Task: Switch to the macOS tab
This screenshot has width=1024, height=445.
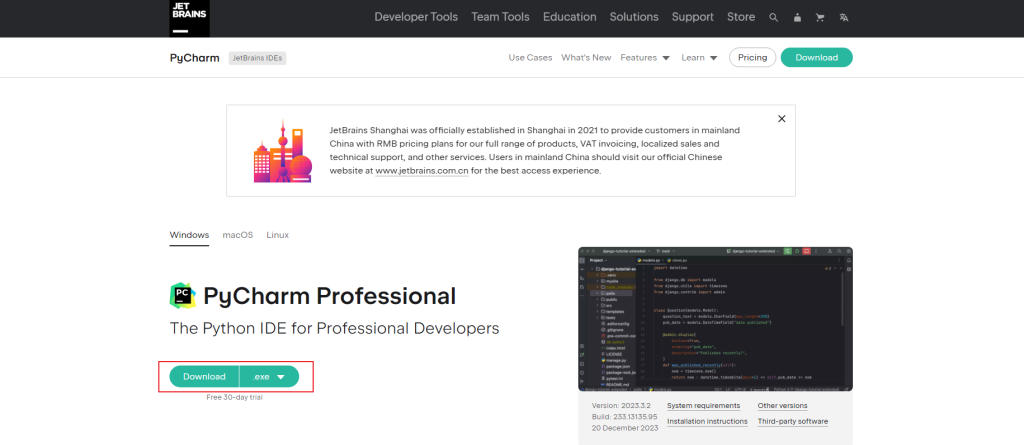Action: 237,235
